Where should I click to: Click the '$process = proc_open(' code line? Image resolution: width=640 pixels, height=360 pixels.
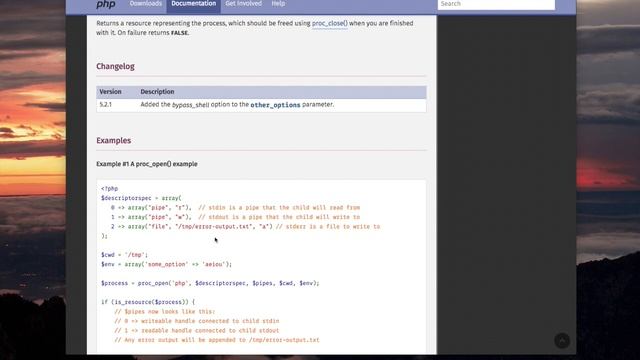pos(210,283)
